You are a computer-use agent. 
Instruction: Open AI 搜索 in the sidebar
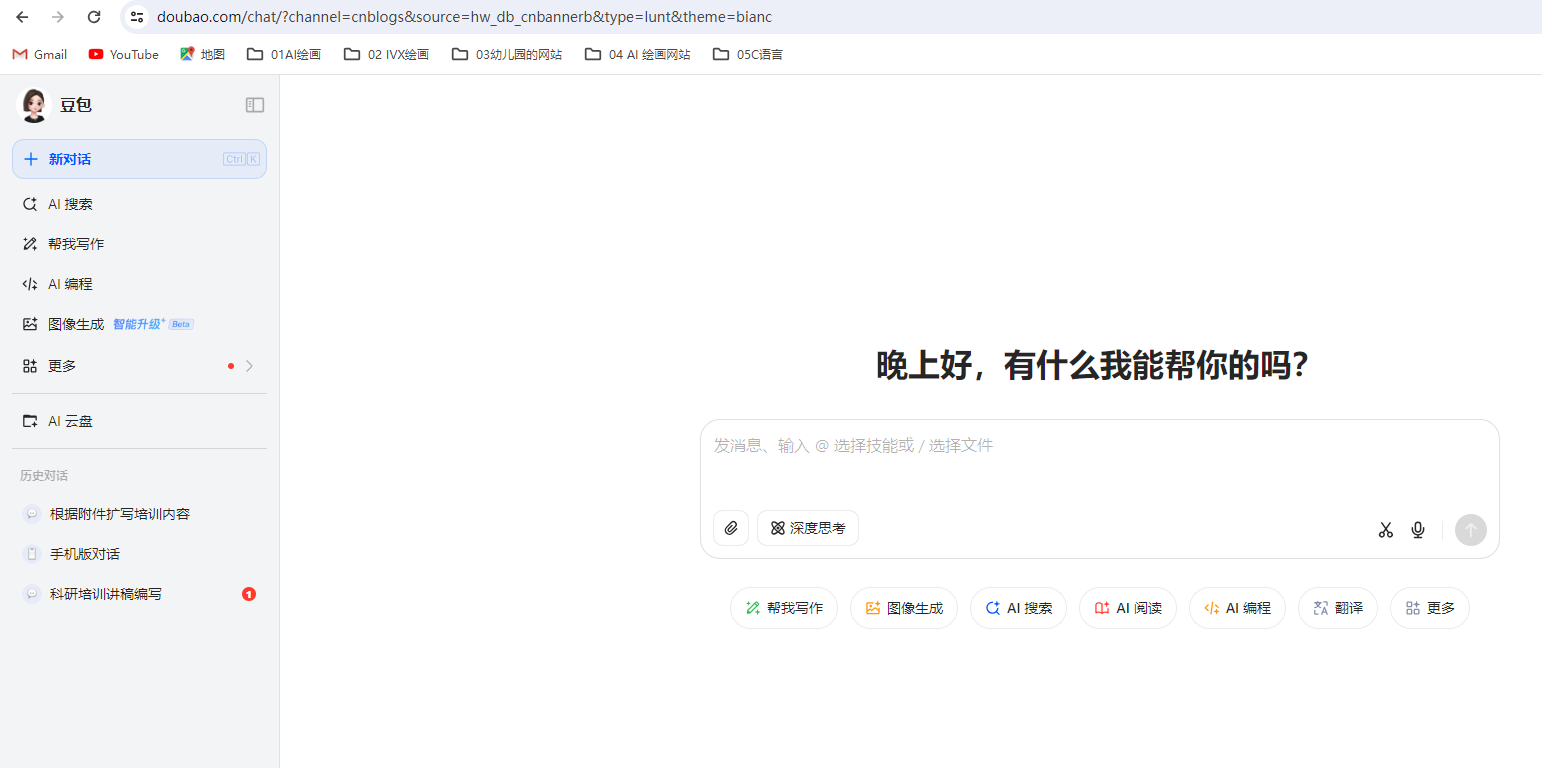tap(139, 204)
